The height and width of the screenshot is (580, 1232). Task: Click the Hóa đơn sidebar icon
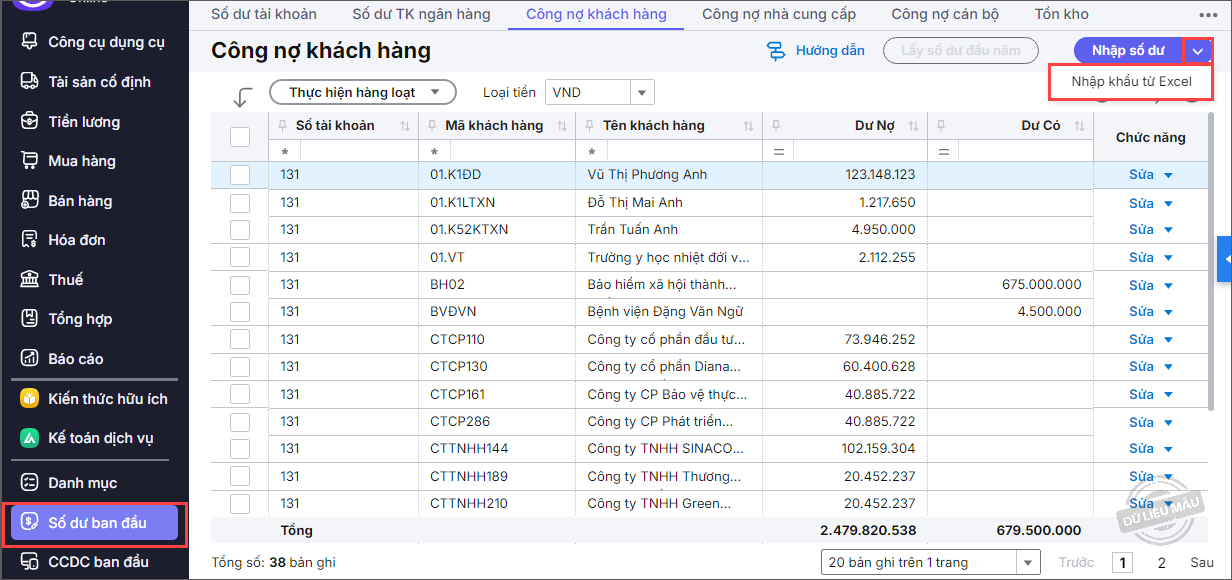pyautogui.click(x=30, y=240)
